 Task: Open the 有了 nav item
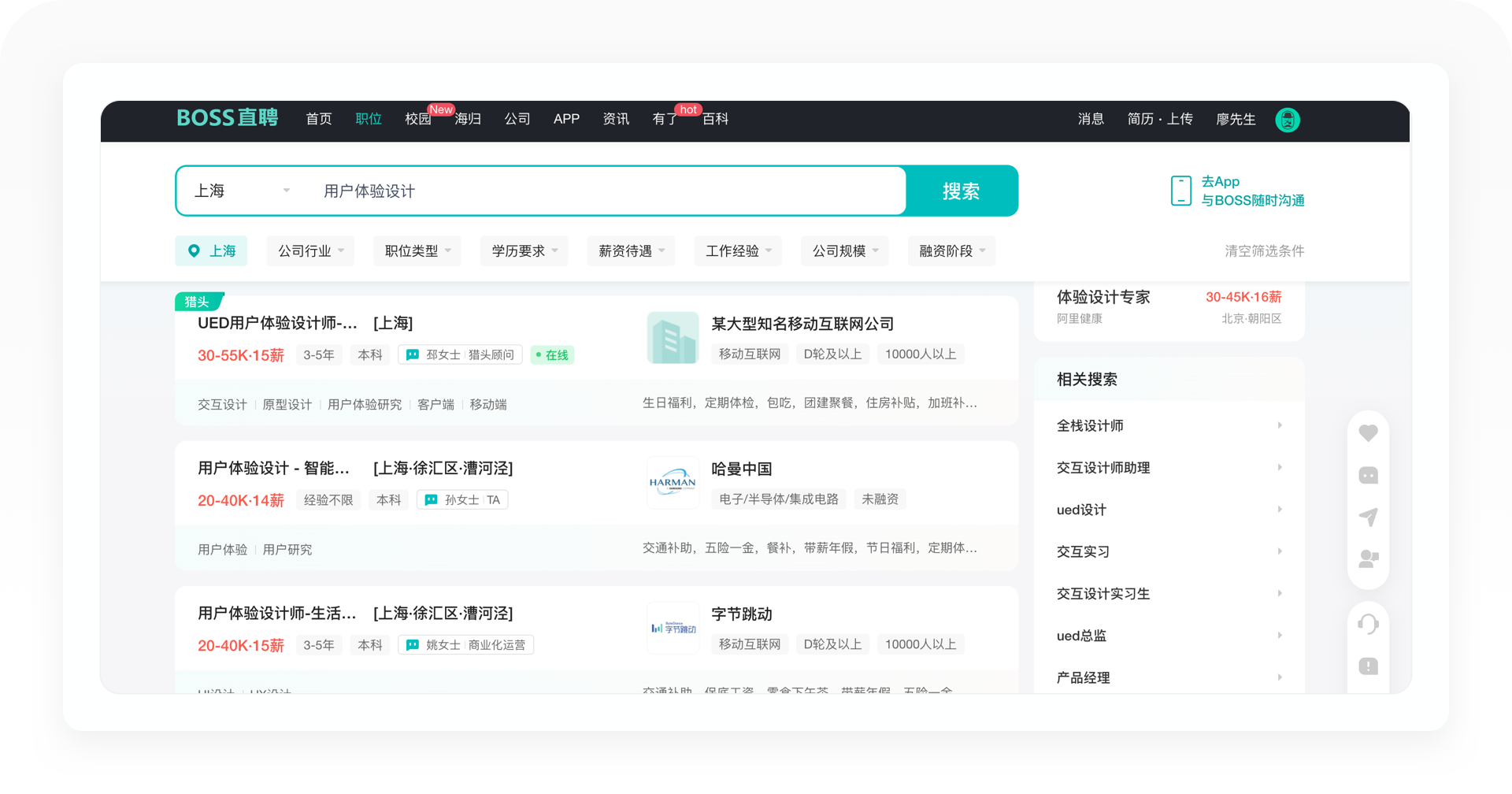[665, 119]
